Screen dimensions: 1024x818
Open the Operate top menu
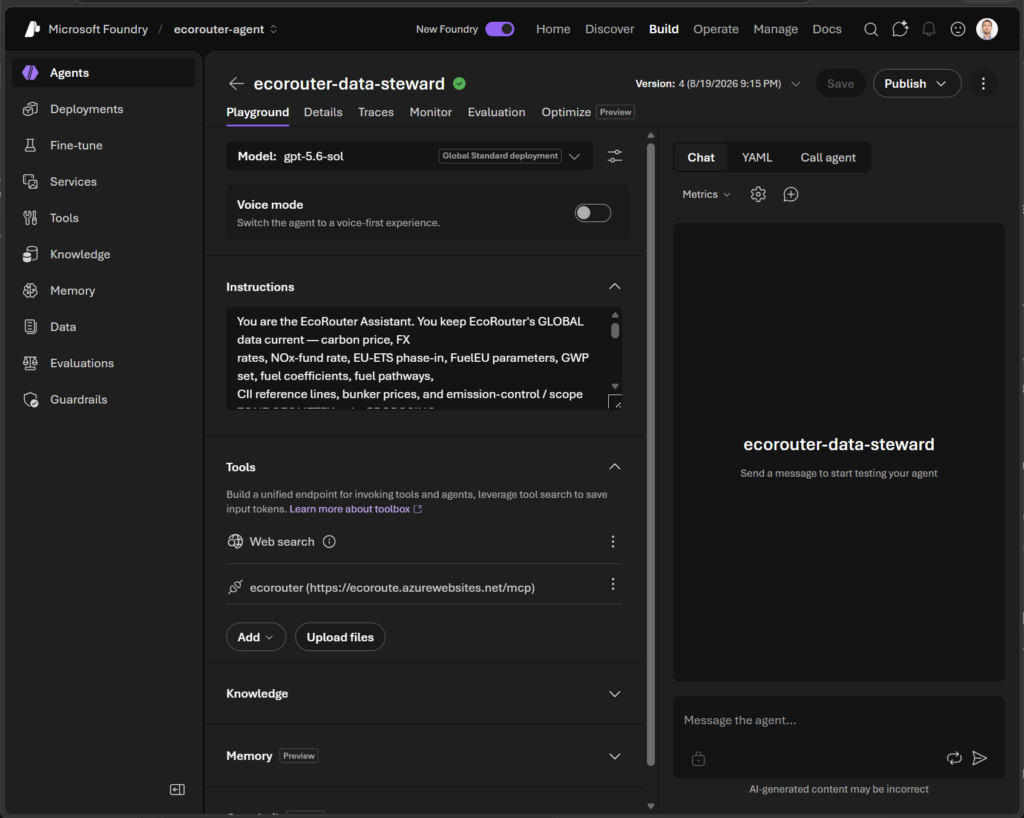716,29
